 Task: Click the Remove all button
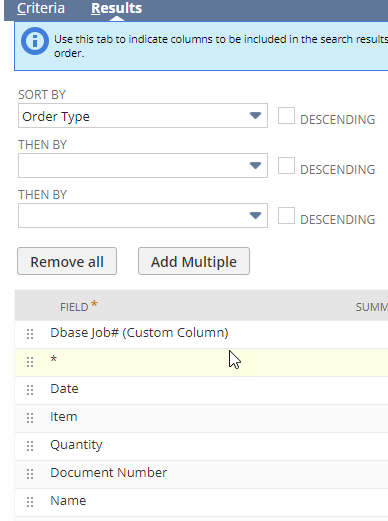click(67, 261)
